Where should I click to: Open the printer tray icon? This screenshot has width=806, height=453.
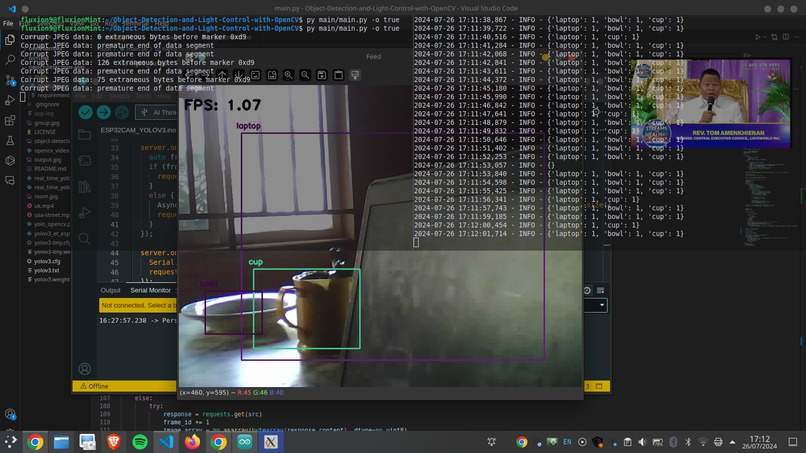718,442
